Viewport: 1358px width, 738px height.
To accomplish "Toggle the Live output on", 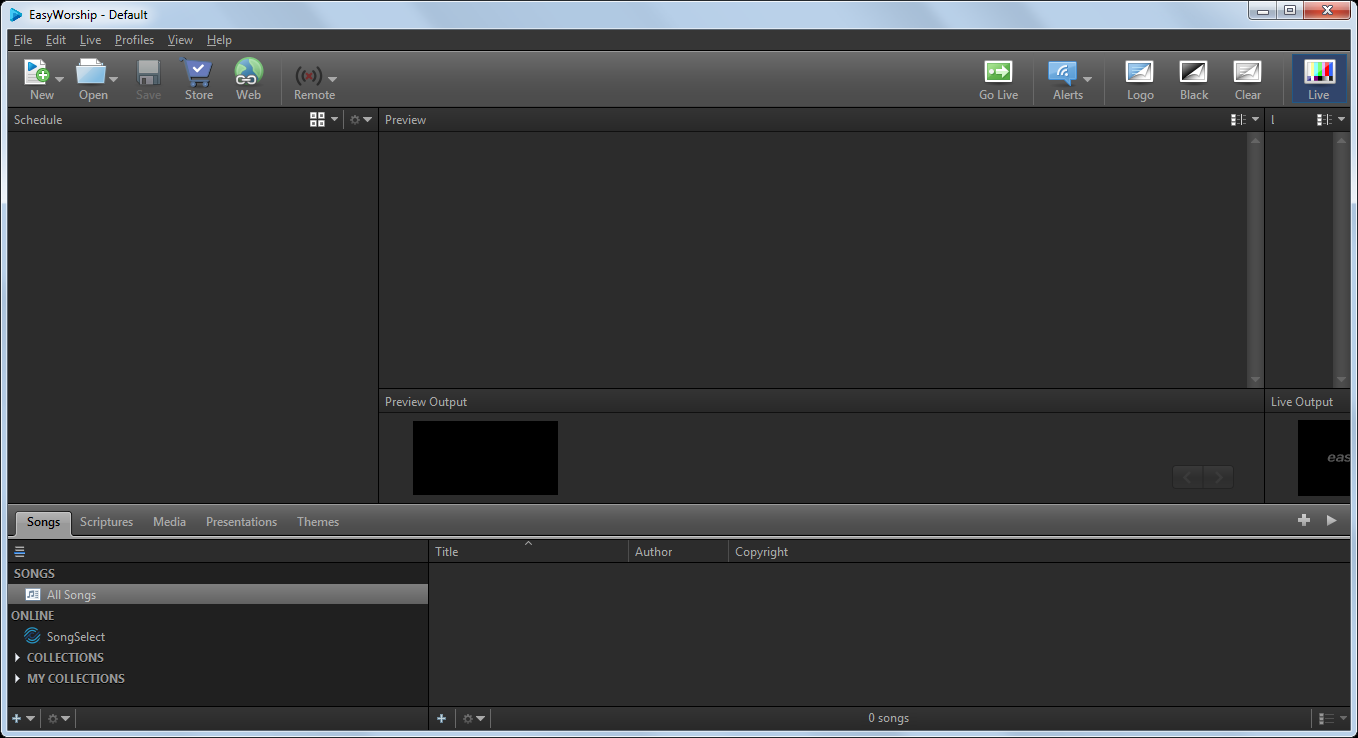I will 1318,78.
